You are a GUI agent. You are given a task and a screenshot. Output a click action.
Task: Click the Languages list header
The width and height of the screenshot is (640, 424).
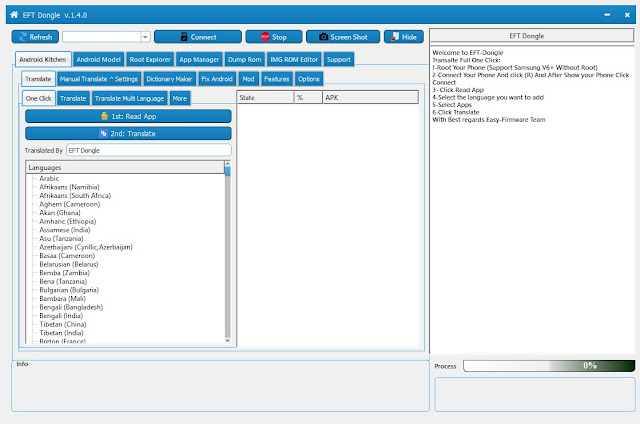125,167
